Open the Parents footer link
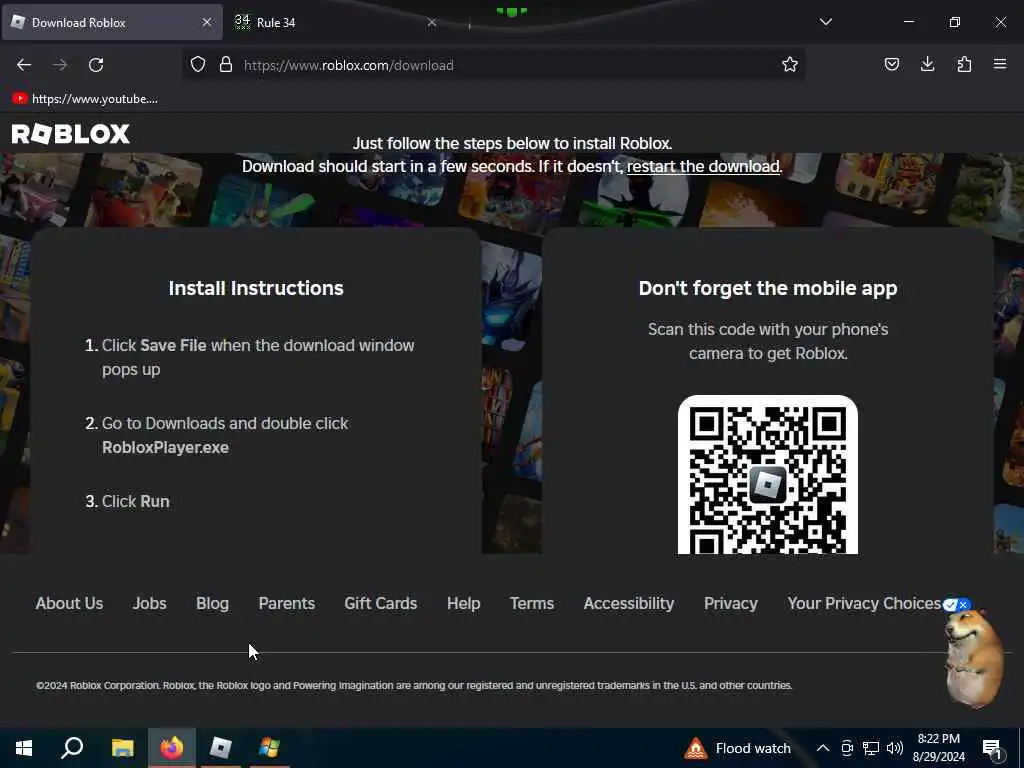The width and height of the screenshot is (1024, 768). (x=287, y=603)
